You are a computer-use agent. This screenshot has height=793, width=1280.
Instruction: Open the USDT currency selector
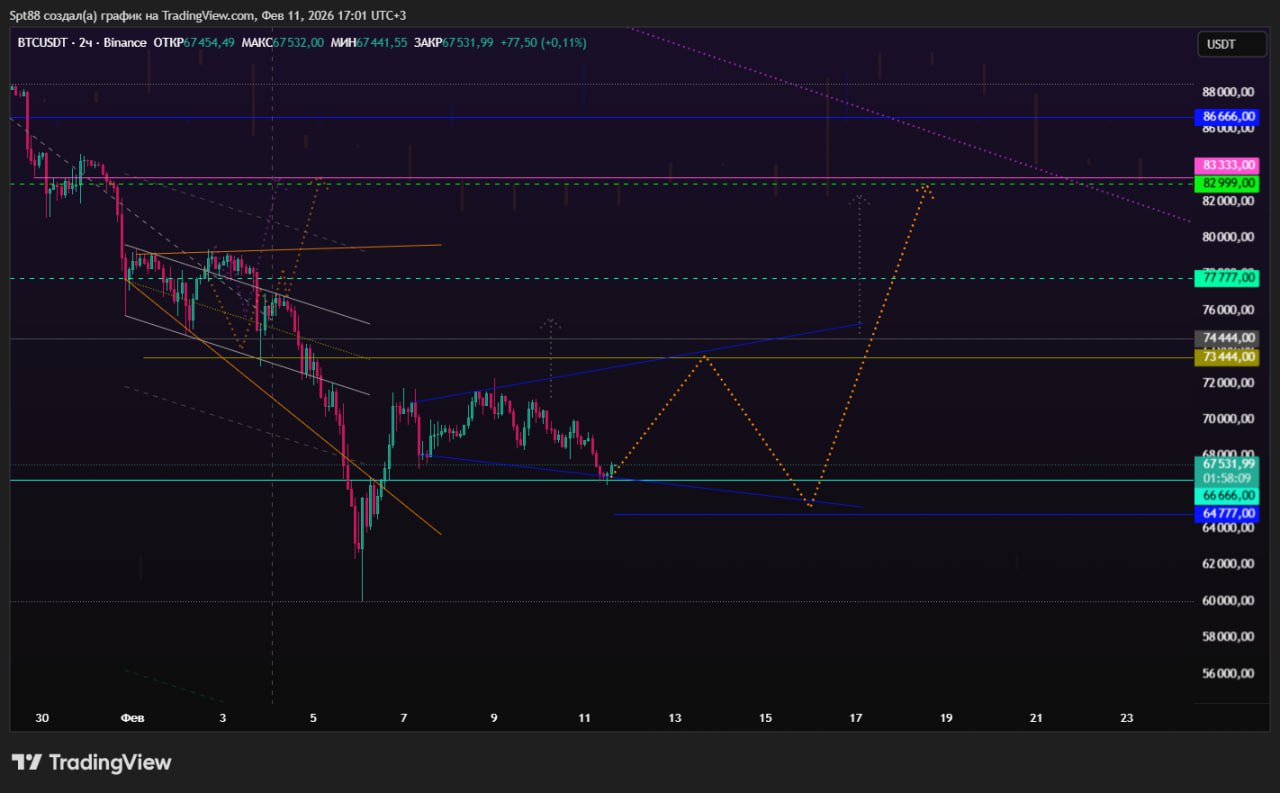1221,44
